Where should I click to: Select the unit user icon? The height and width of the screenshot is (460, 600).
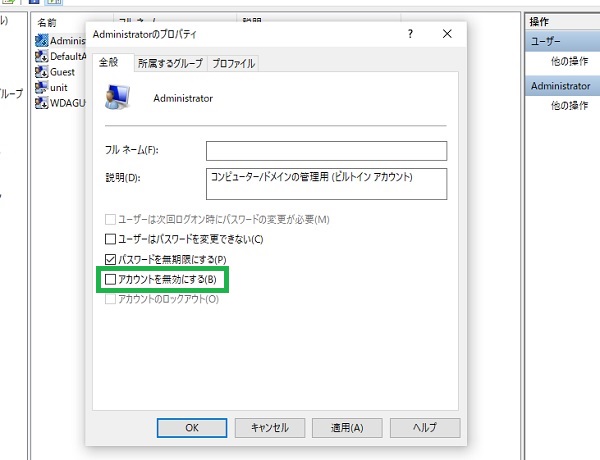tap(41, 87)
